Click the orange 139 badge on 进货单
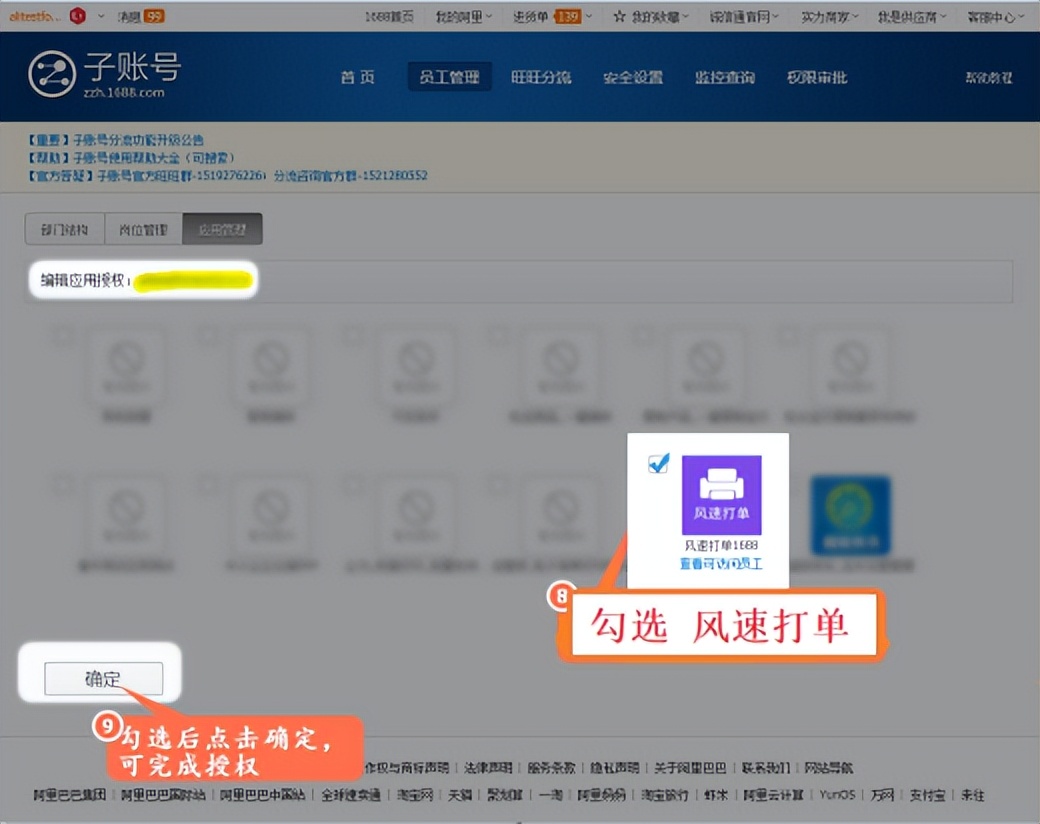This screenshot has height=824, width=1040. pos(567,15)
